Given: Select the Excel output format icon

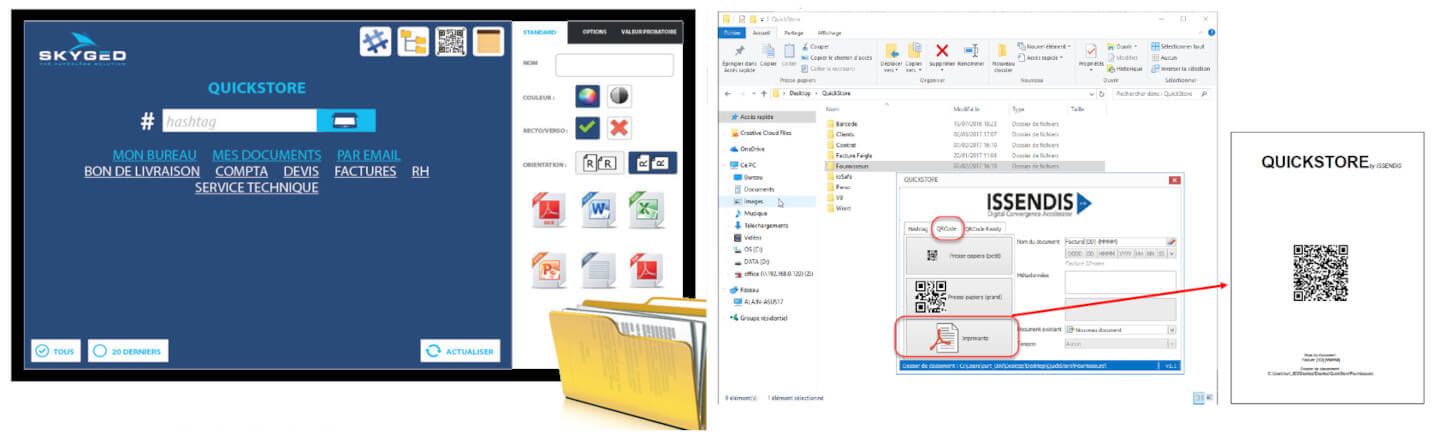Looking at the screenshot, I should (x=646, y=211).
